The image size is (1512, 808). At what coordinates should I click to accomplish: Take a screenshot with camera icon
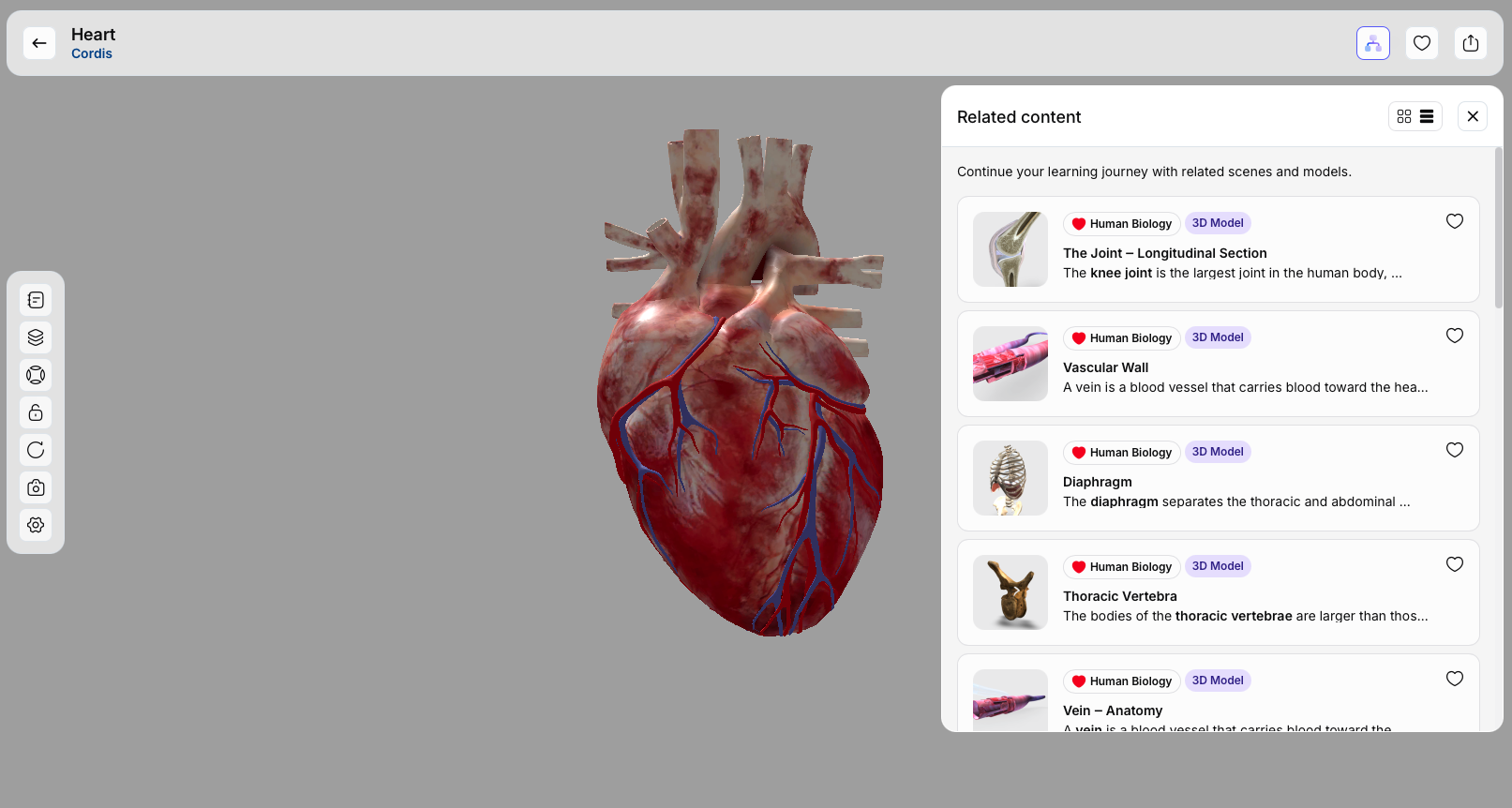[36, 487]
